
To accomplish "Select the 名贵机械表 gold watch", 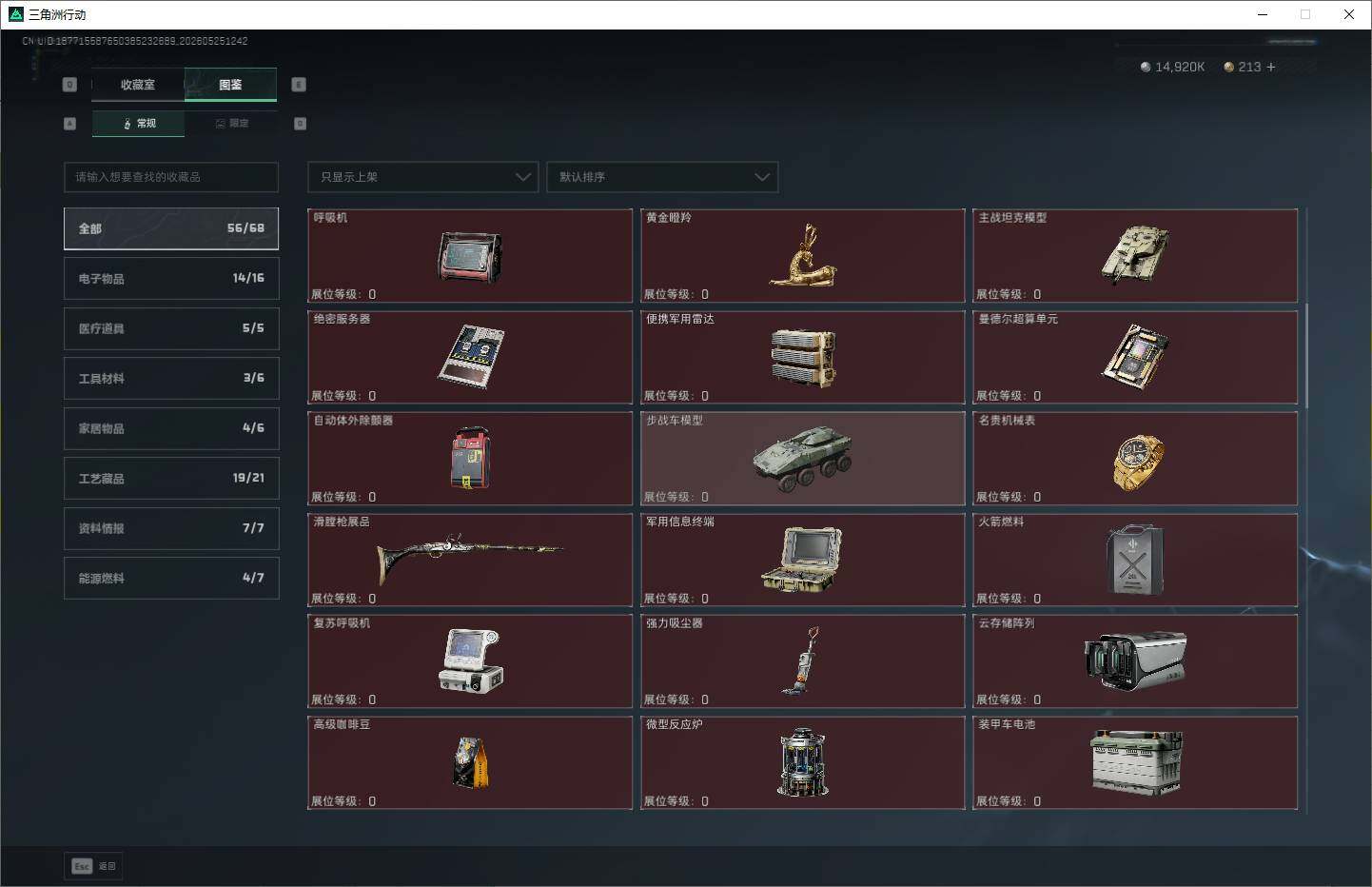I will [x=1135, y=459].
